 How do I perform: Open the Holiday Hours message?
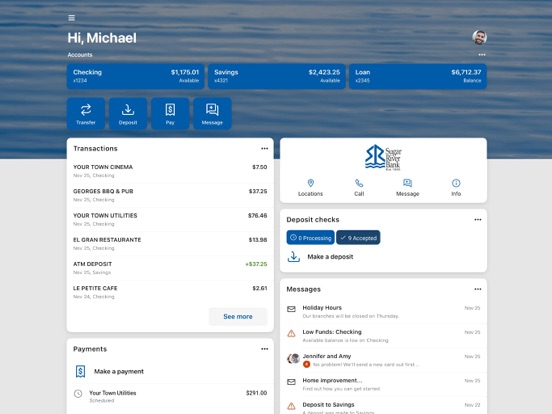tap(383, 312)
